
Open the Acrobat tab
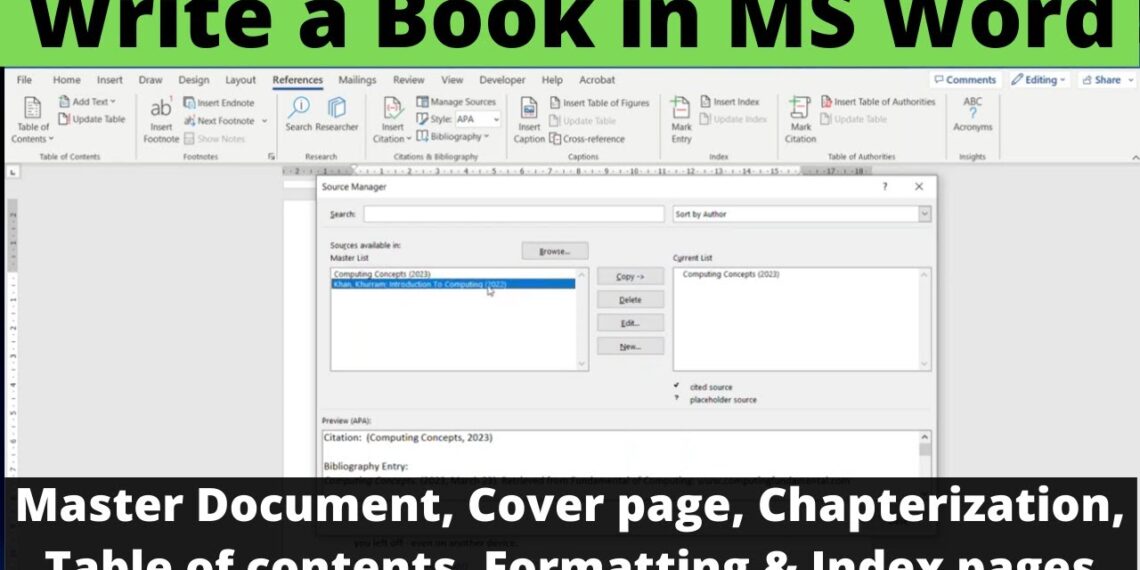(x=597, y=80)
